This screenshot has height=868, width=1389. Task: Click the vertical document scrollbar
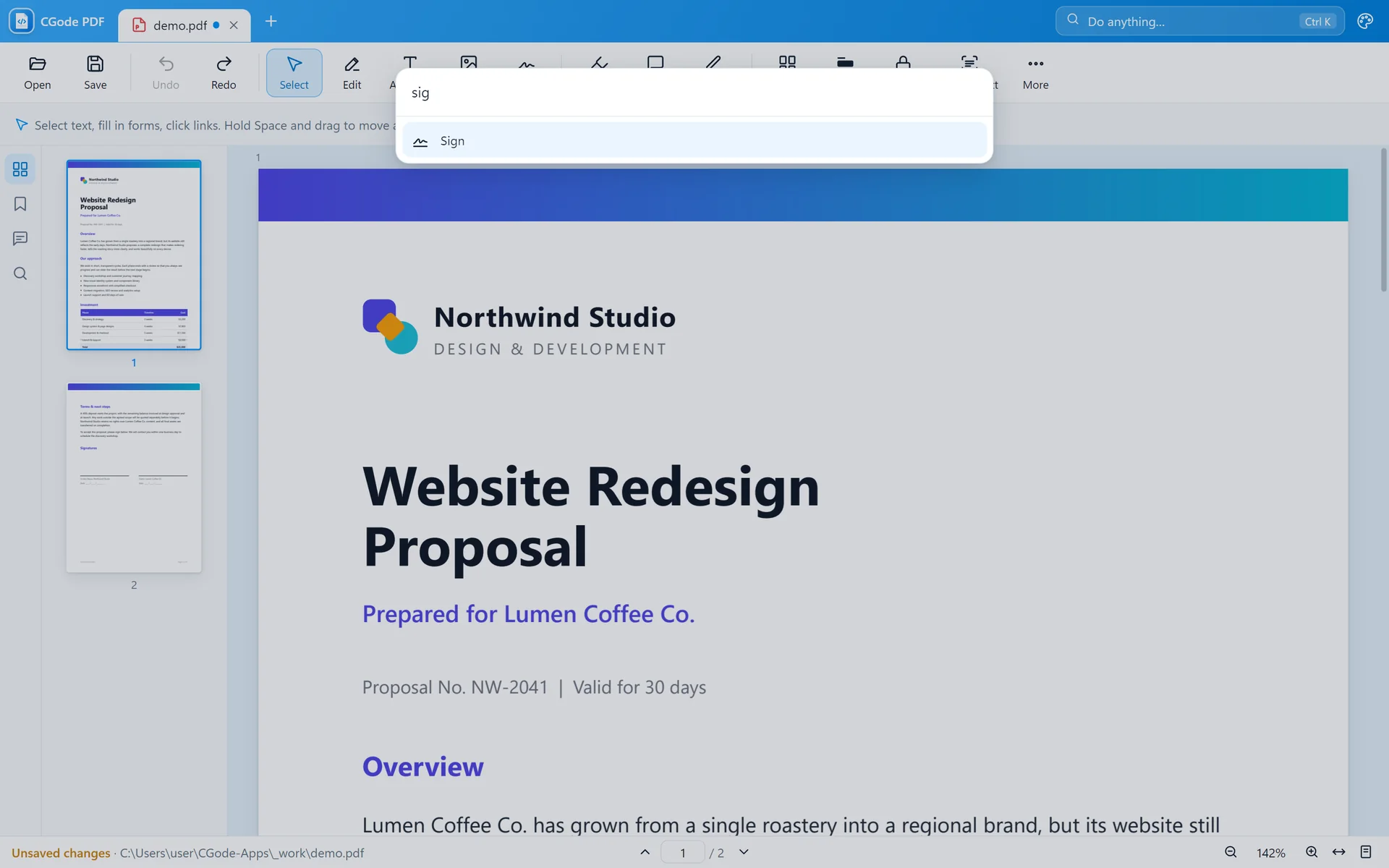pyautogui.click(x=1383, y=221)
